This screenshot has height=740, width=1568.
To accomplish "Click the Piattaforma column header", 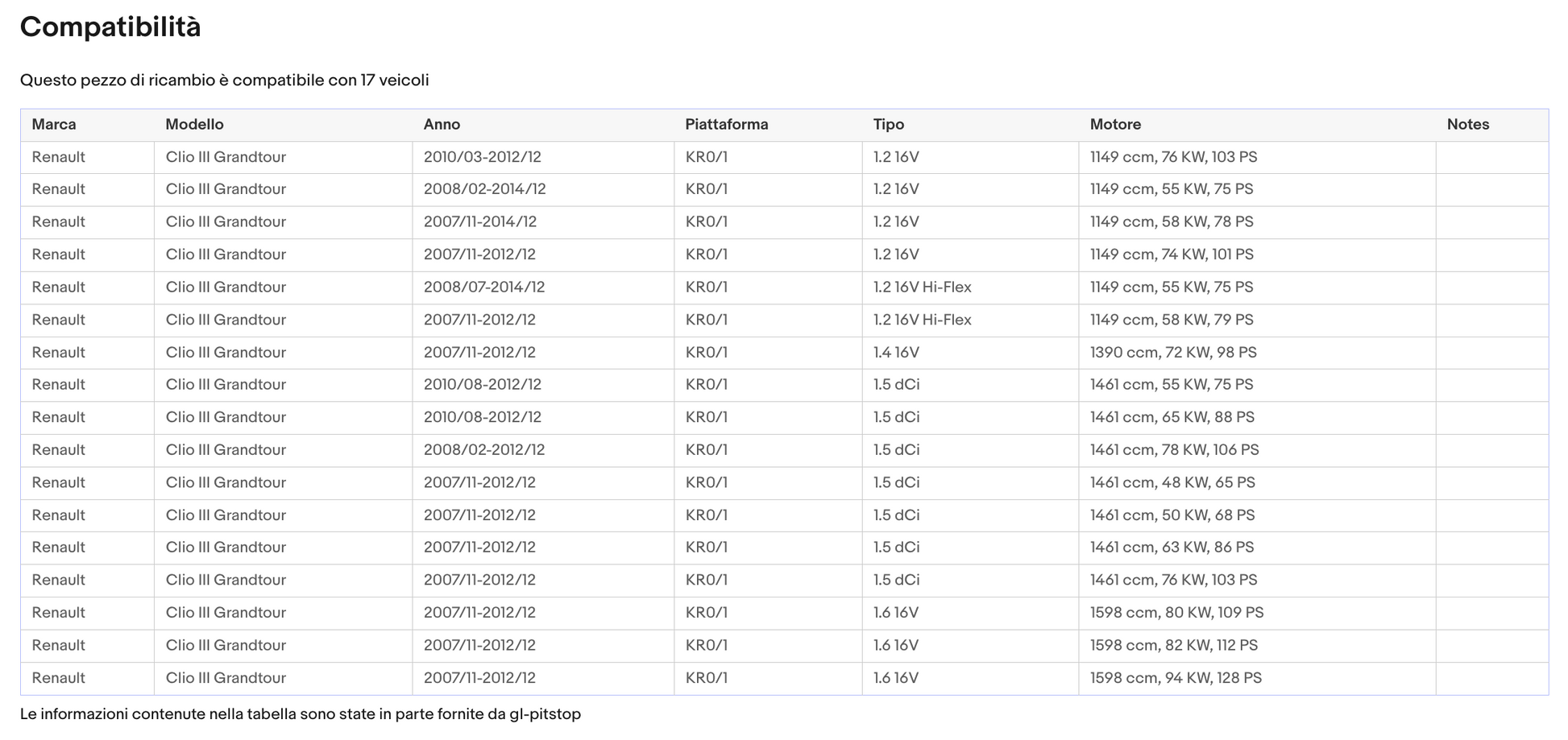I will point(727,125).
